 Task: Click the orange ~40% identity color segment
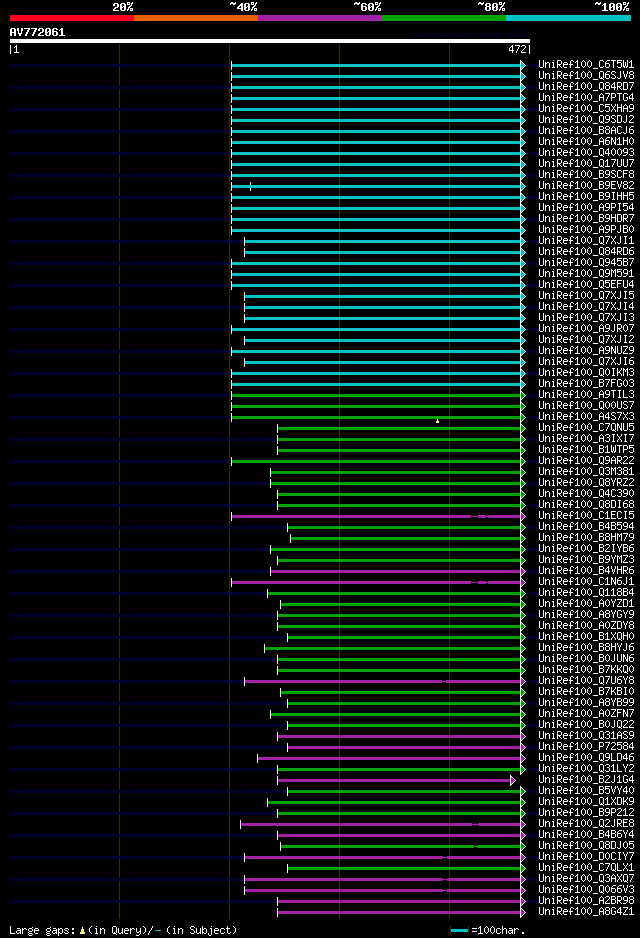tap(196, 18)
